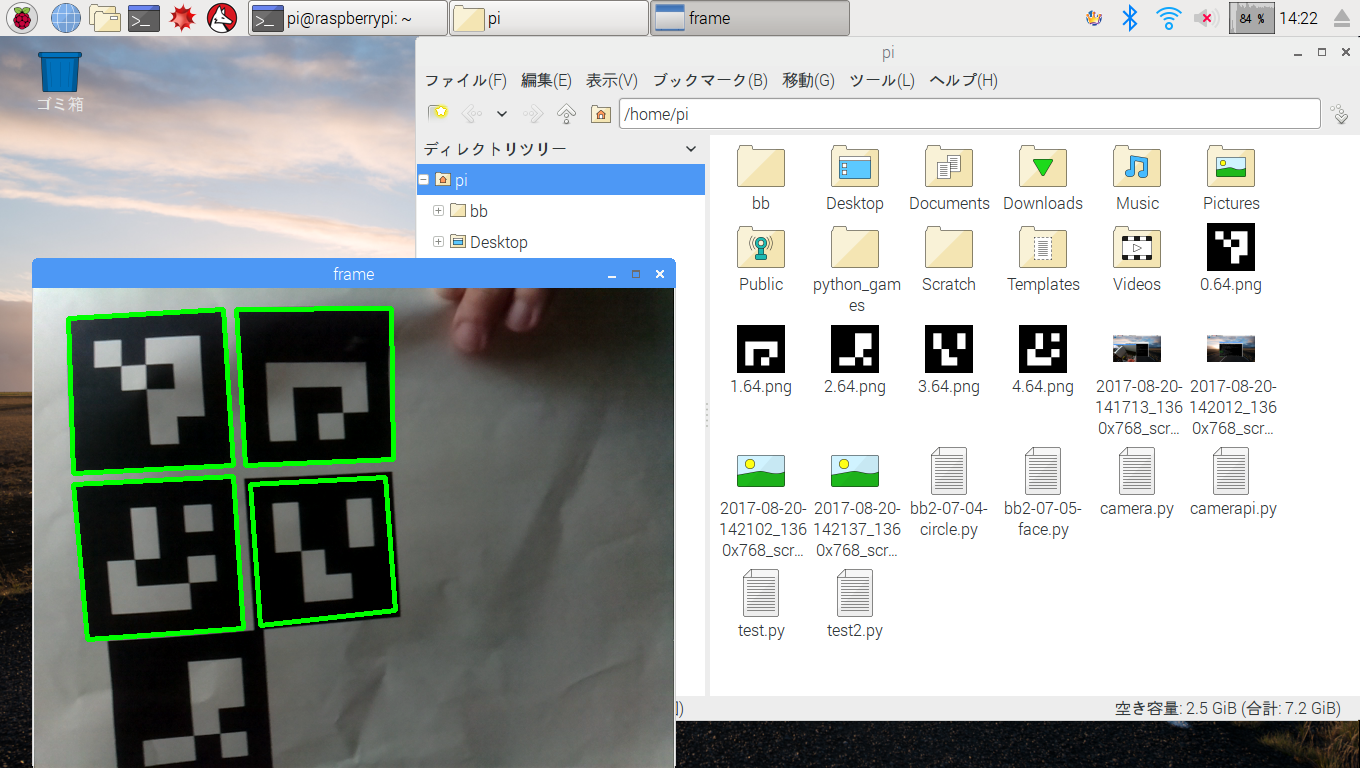Open the ファイル(F) menu
This screenshot has width=1360, height=768.
click(466, 80)
